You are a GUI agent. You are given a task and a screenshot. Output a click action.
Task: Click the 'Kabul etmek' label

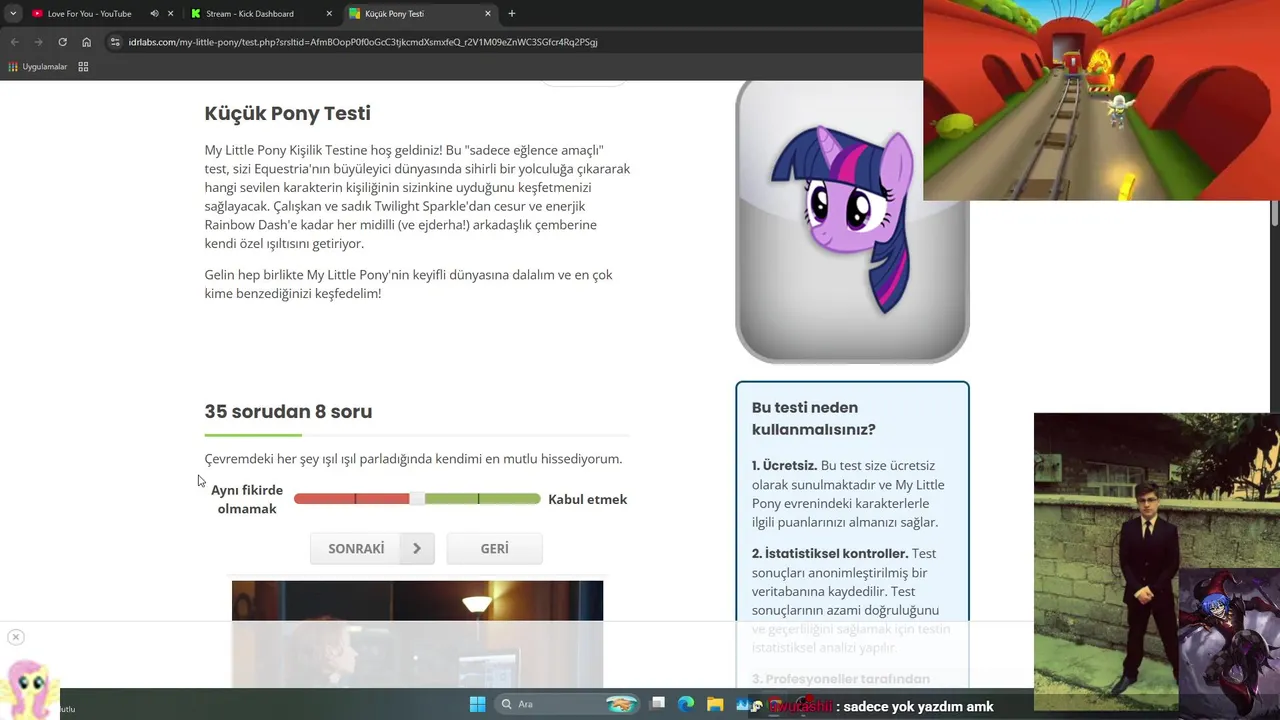click(x=588, y=500)
